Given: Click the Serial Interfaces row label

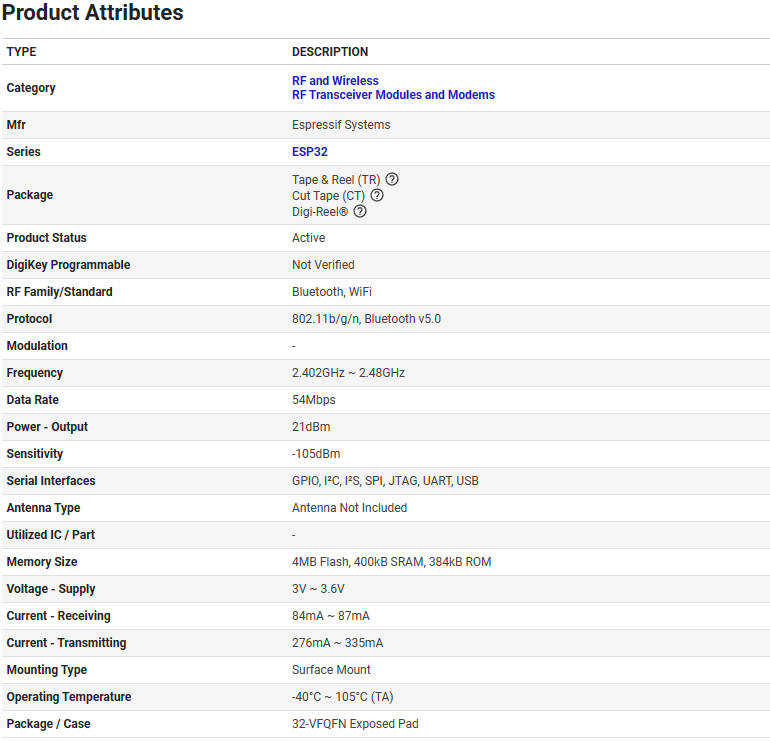Looking at the screenshot, I should click(51, 481).
